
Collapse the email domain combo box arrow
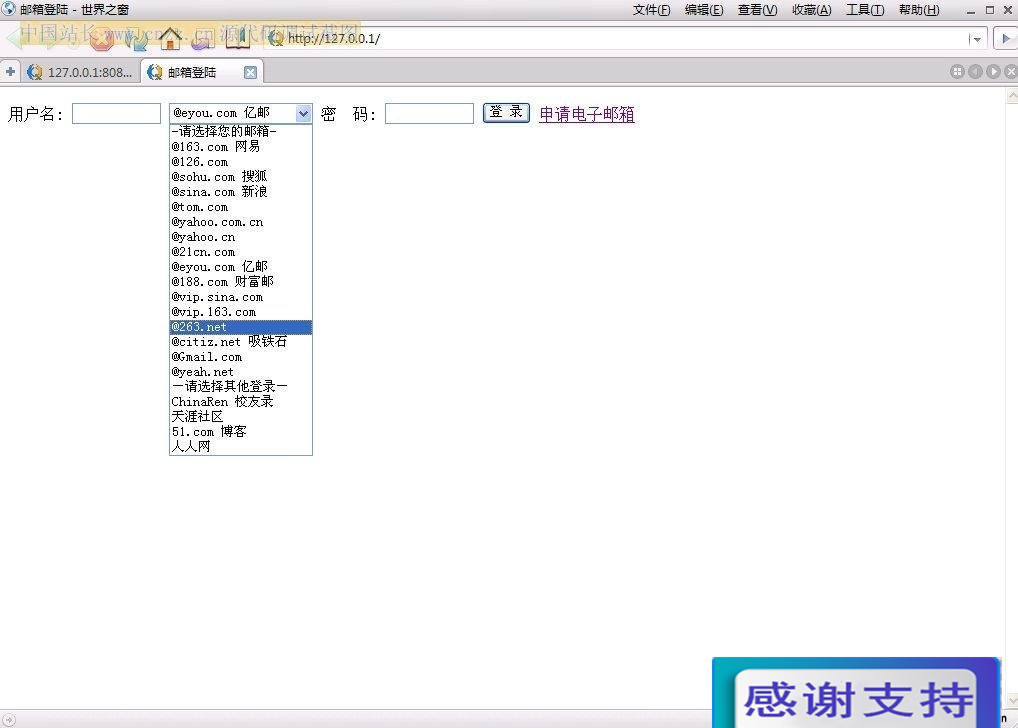(303, 114)
